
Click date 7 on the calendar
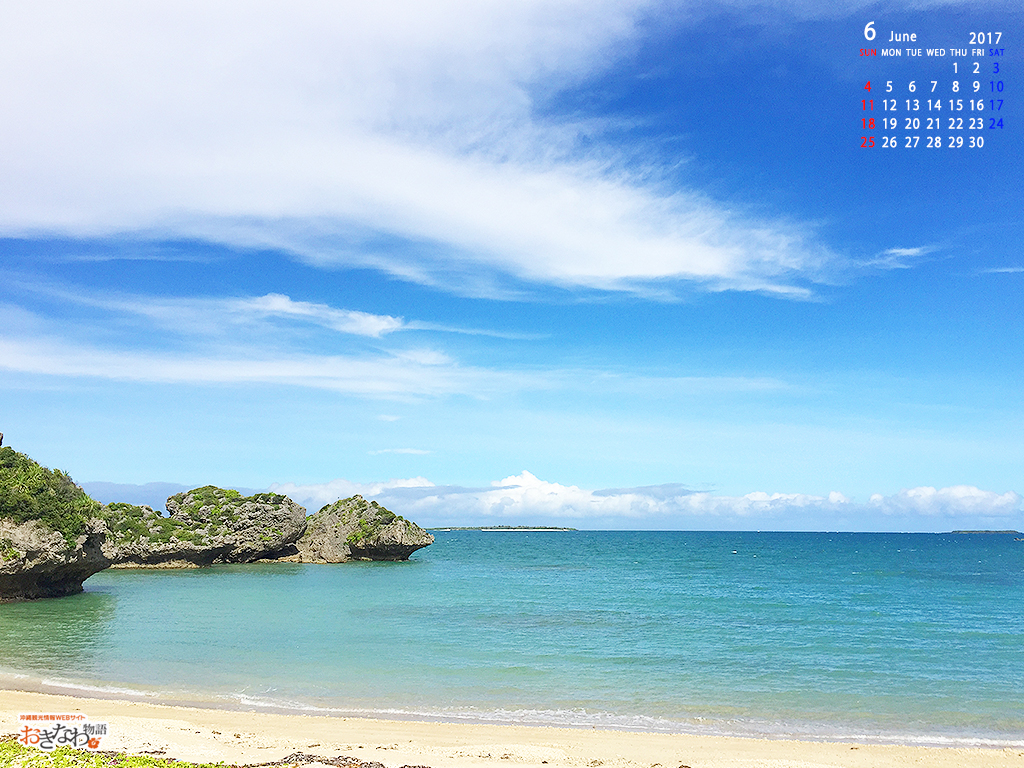coord(934,87)
